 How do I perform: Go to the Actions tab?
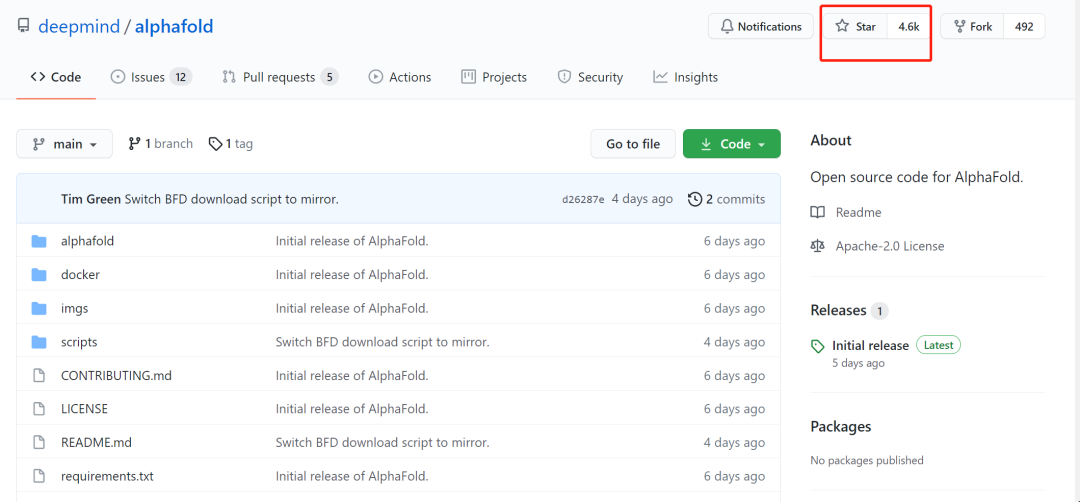click(399, 77)
